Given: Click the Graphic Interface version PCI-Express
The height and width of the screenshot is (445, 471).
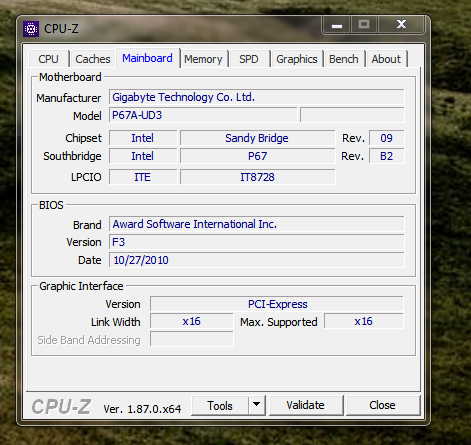Looking at the screenshot, I should [x=277, y=304].
